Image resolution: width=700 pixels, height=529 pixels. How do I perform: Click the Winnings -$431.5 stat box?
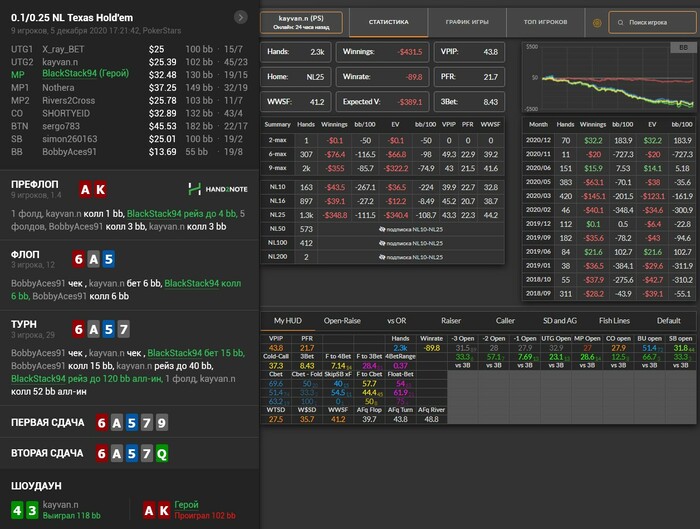pos(382,52)
